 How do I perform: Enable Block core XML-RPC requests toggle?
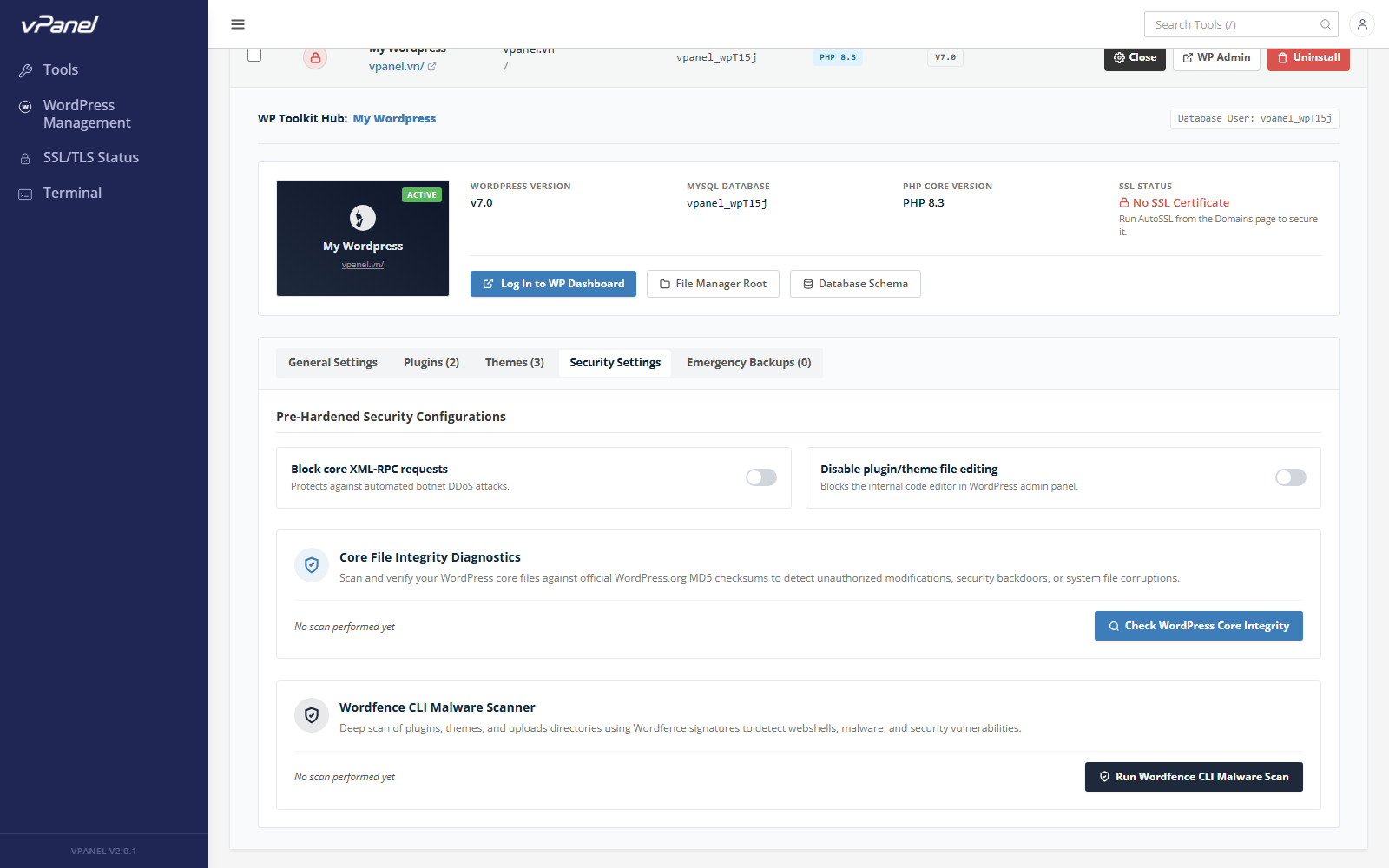point(761,477)
